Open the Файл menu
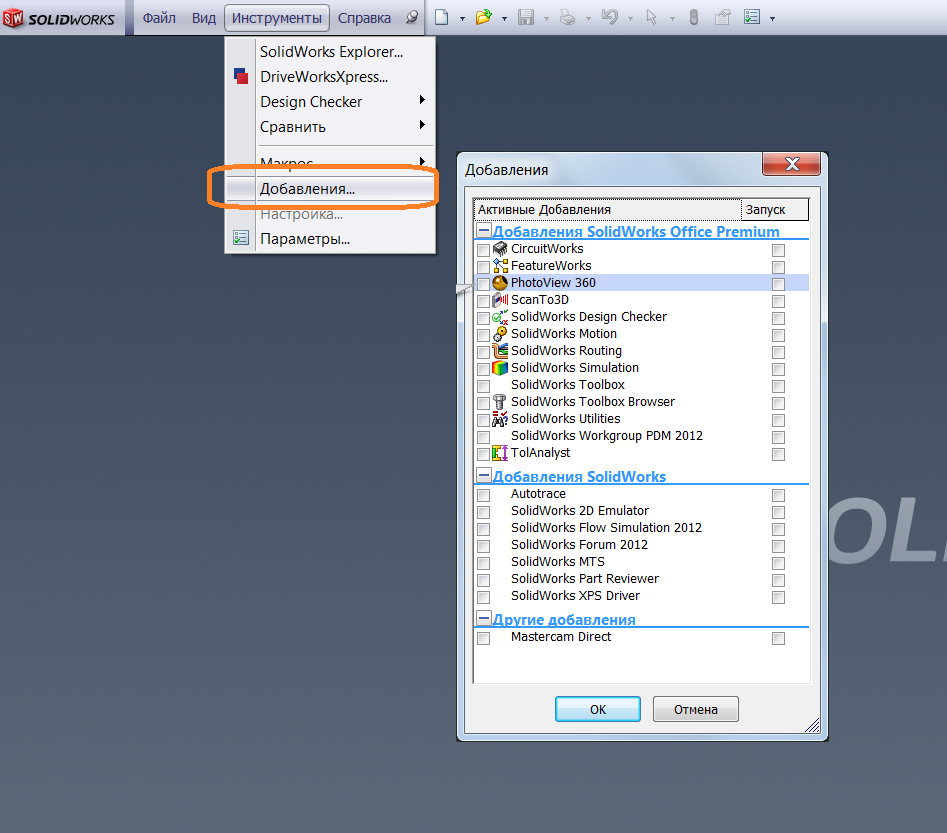The height and width of the screenshot is (833, 947). (x=159, y=18)
